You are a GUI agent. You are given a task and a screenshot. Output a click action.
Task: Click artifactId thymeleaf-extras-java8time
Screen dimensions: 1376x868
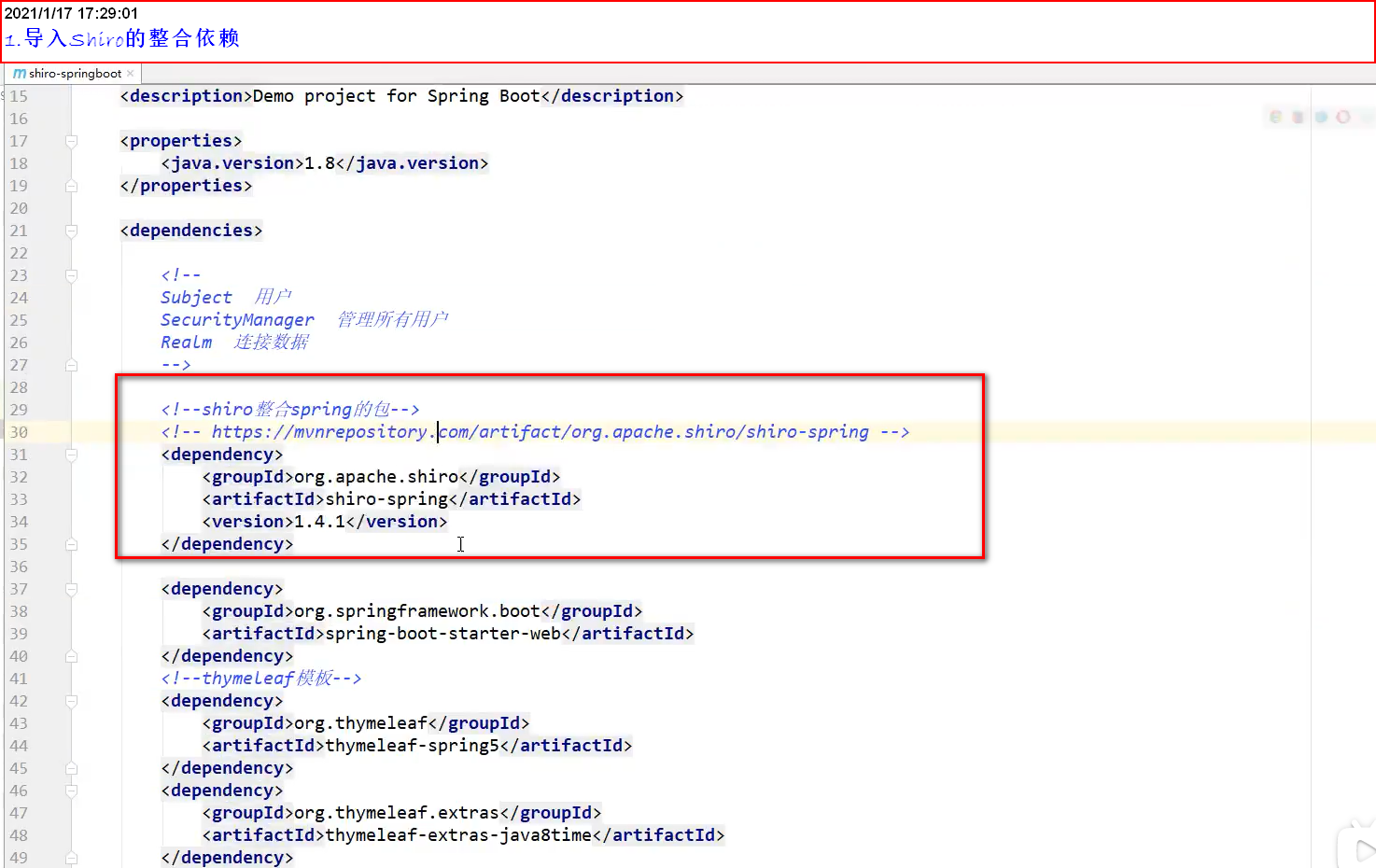(x=459, y=835)
